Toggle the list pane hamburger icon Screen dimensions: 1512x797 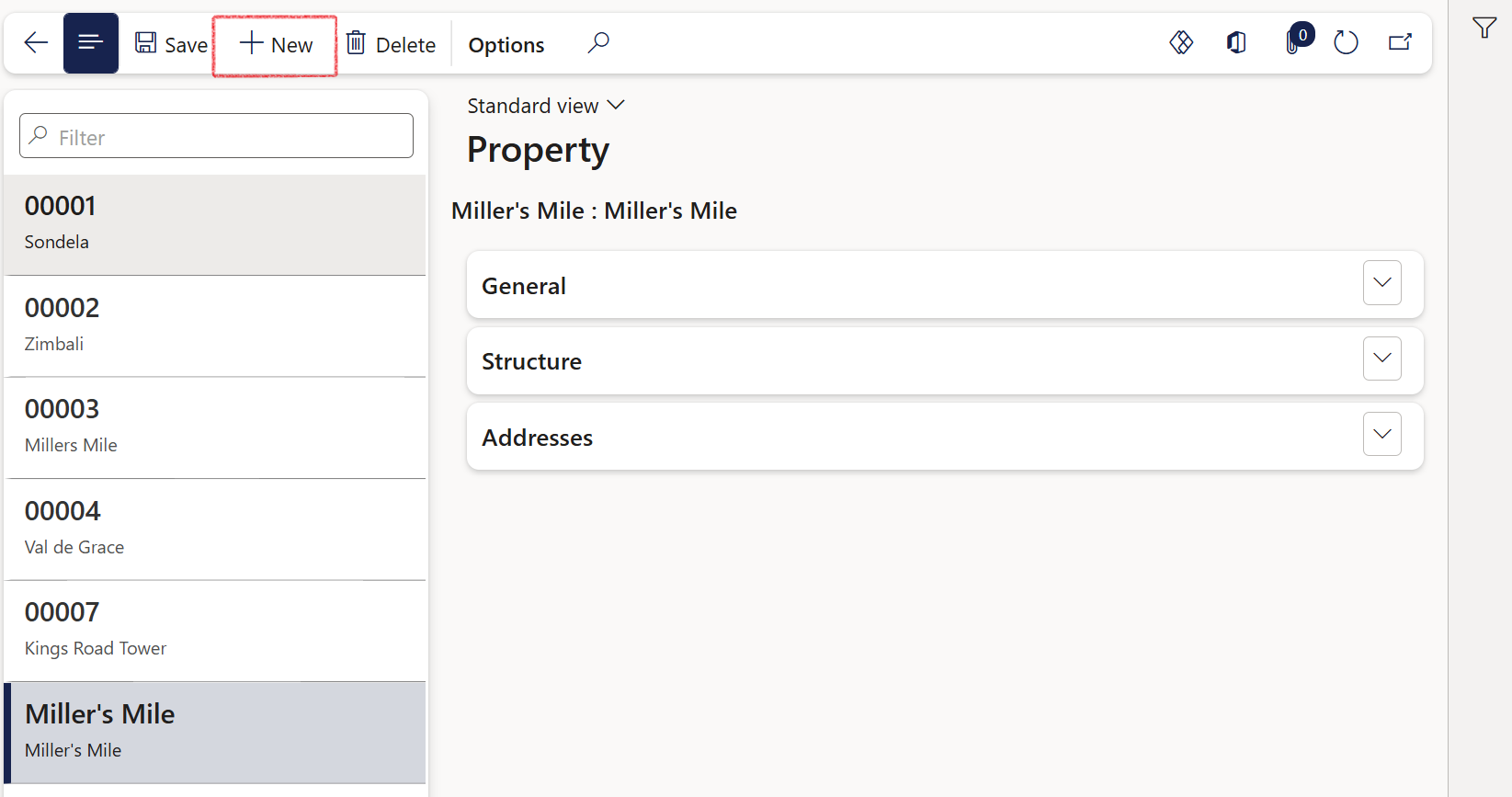click(x=90, y=43)
